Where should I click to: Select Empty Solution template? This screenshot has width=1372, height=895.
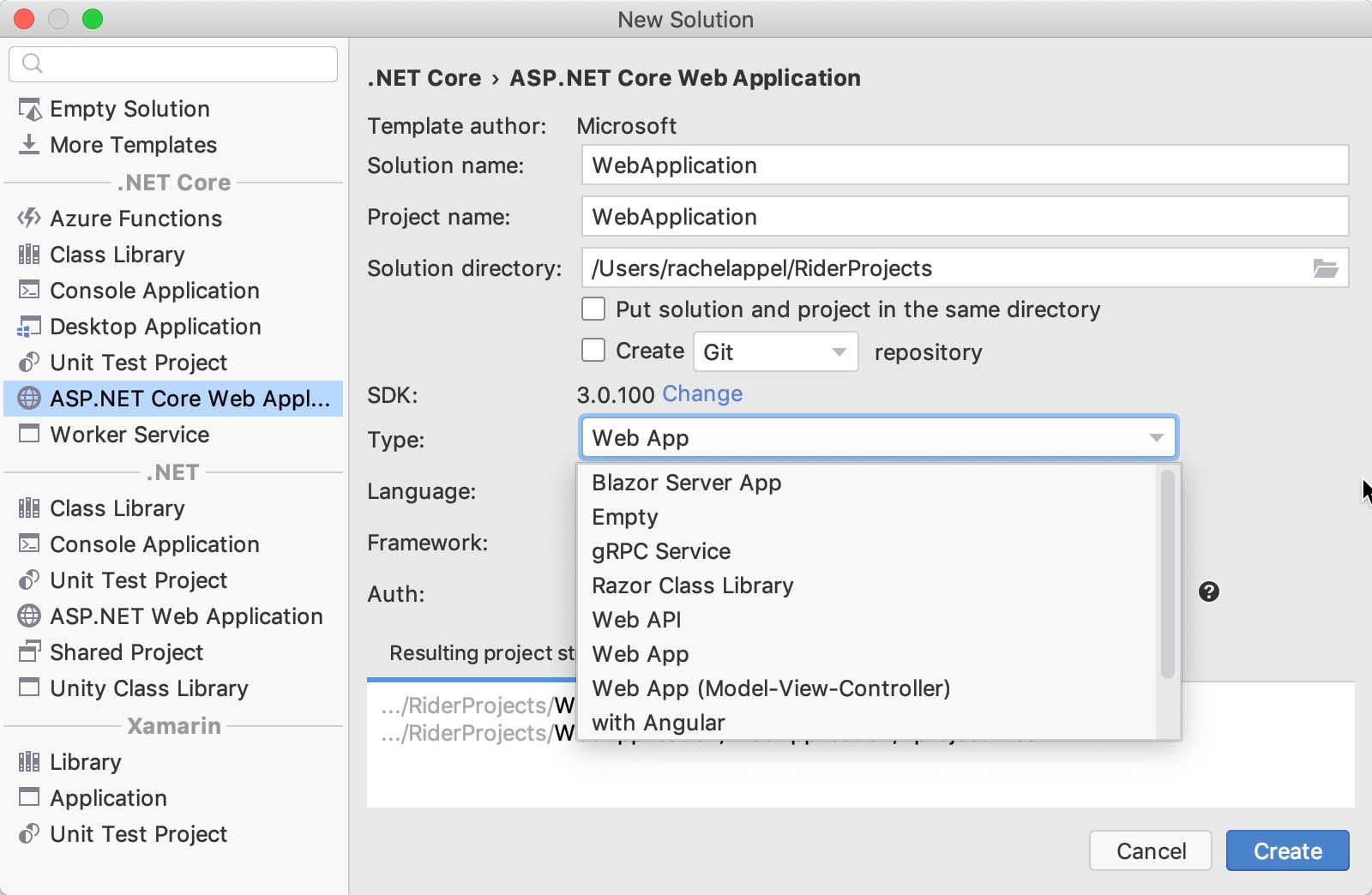tap(173, 109)
